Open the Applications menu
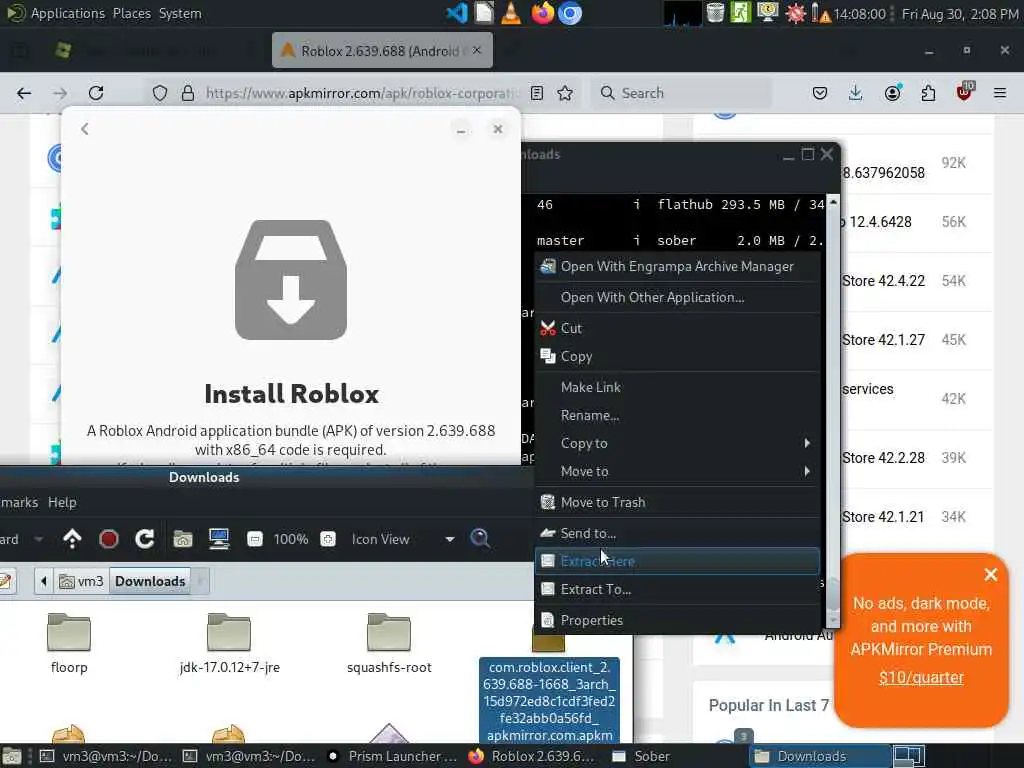 tap(67, 13)
